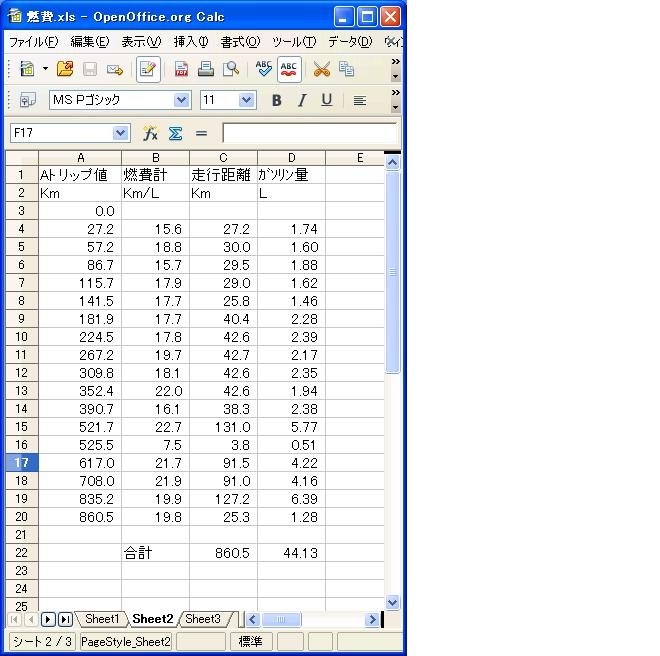660x656 pixels.
Task: Toggle Underline formatting
Action: (x=327, y=100)
